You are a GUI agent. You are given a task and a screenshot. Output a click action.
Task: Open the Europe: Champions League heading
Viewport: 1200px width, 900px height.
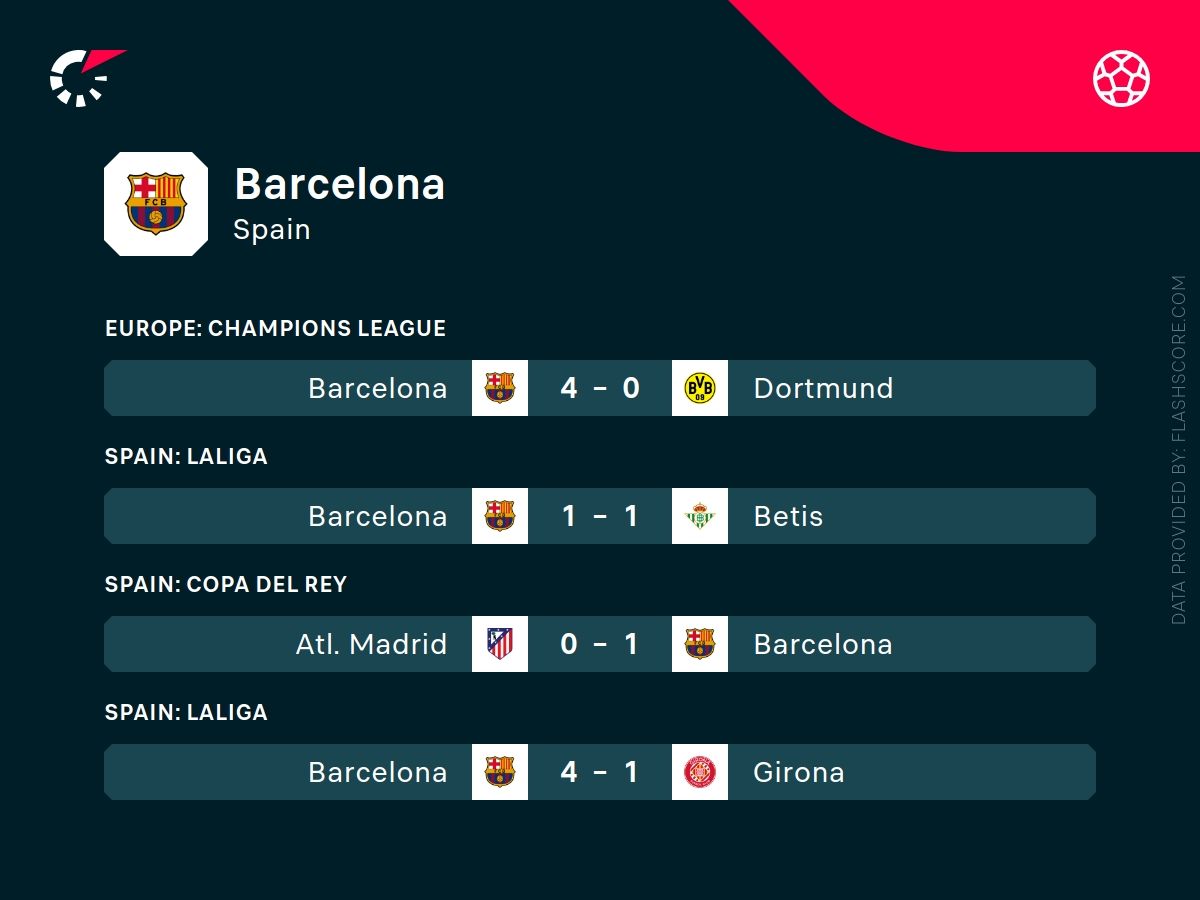click(275, 328)
